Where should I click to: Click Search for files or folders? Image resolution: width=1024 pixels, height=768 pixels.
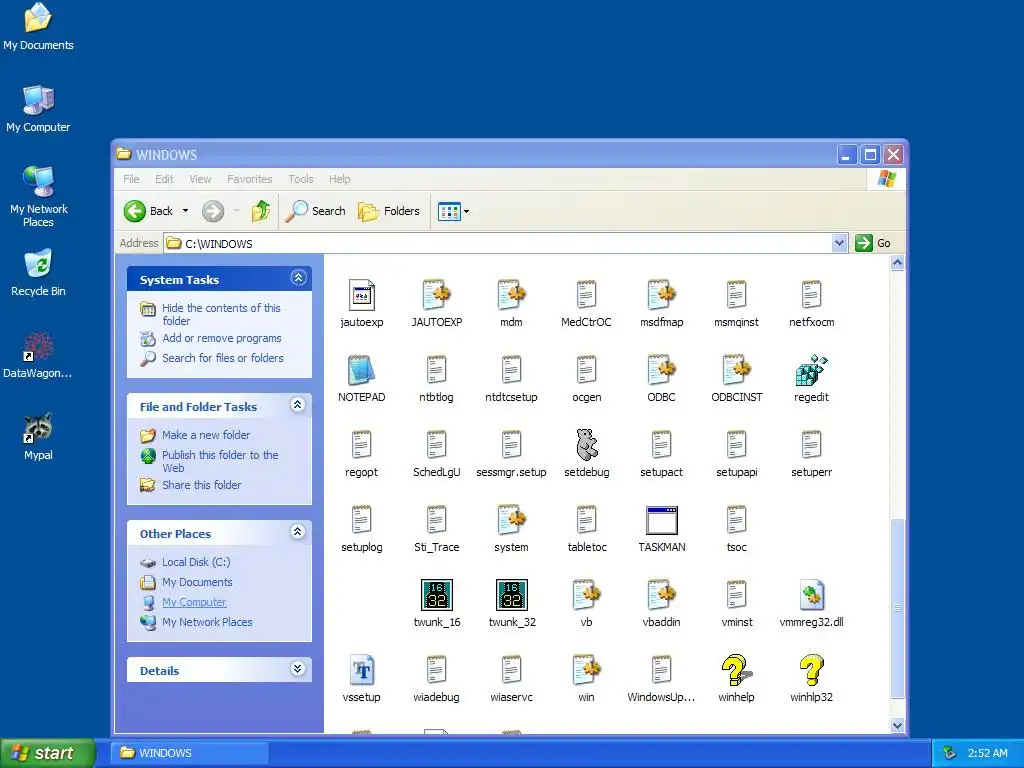223,358
